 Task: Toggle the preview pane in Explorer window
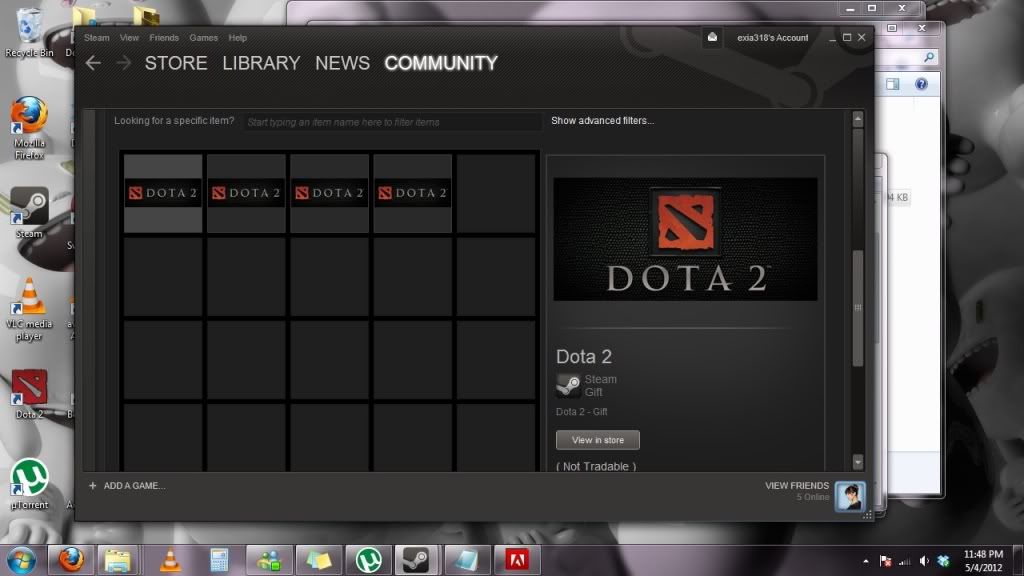tap(892, 84)
